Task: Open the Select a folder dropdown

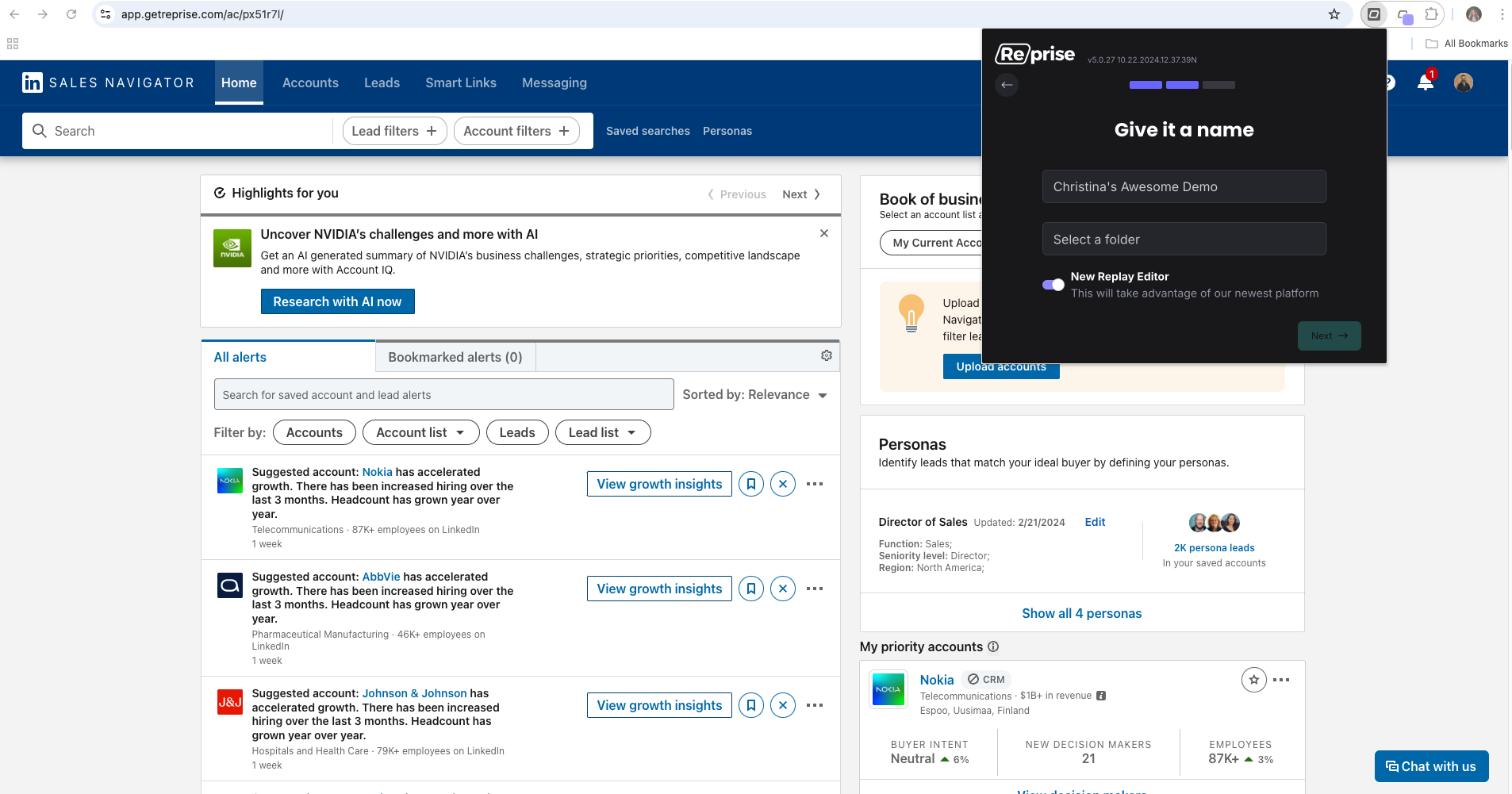Action: pyautogui.click(x=1184, y=240)
